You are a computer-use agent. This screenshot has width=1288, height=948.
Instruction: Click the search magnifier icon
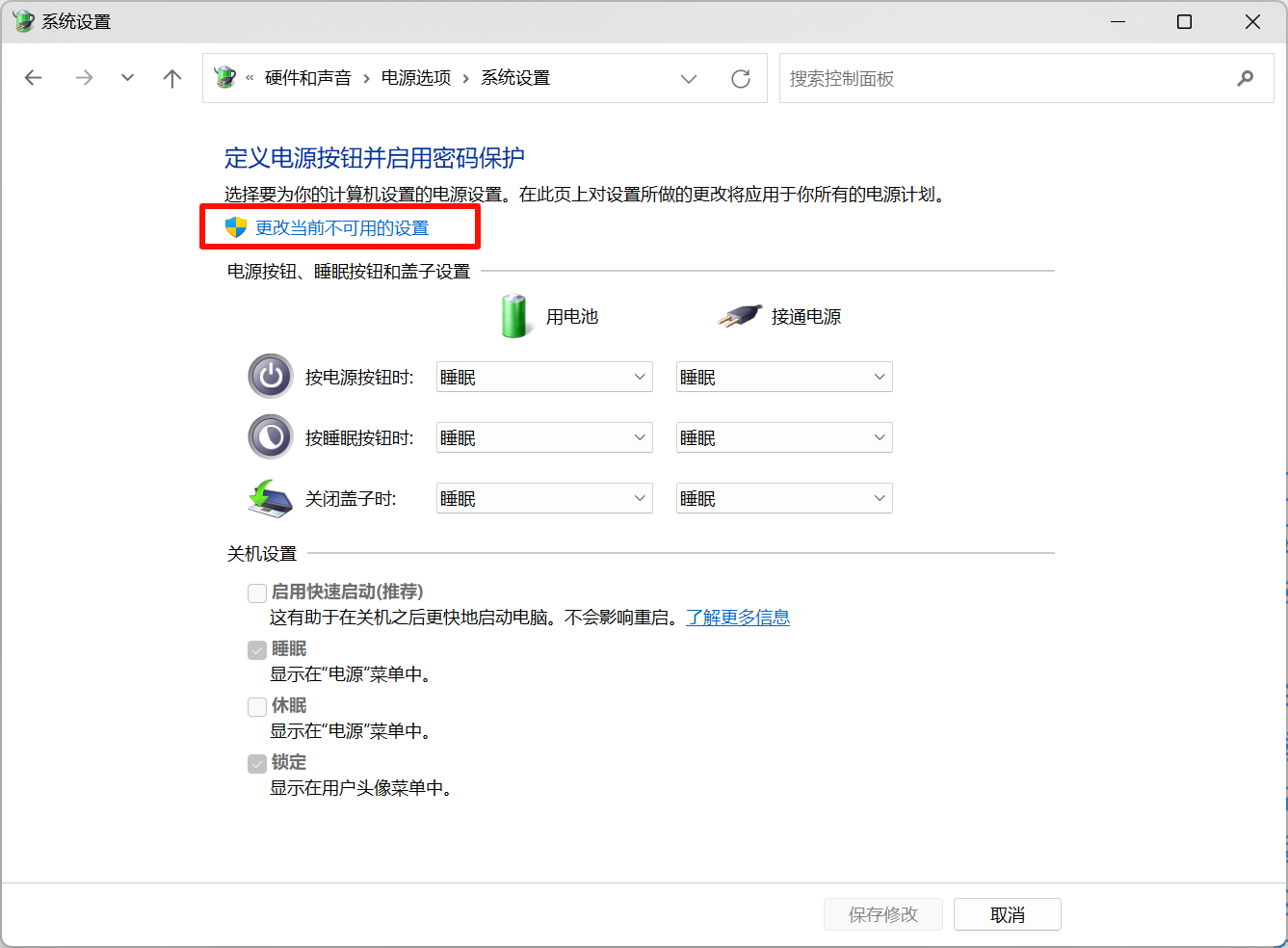(1246, 78)
